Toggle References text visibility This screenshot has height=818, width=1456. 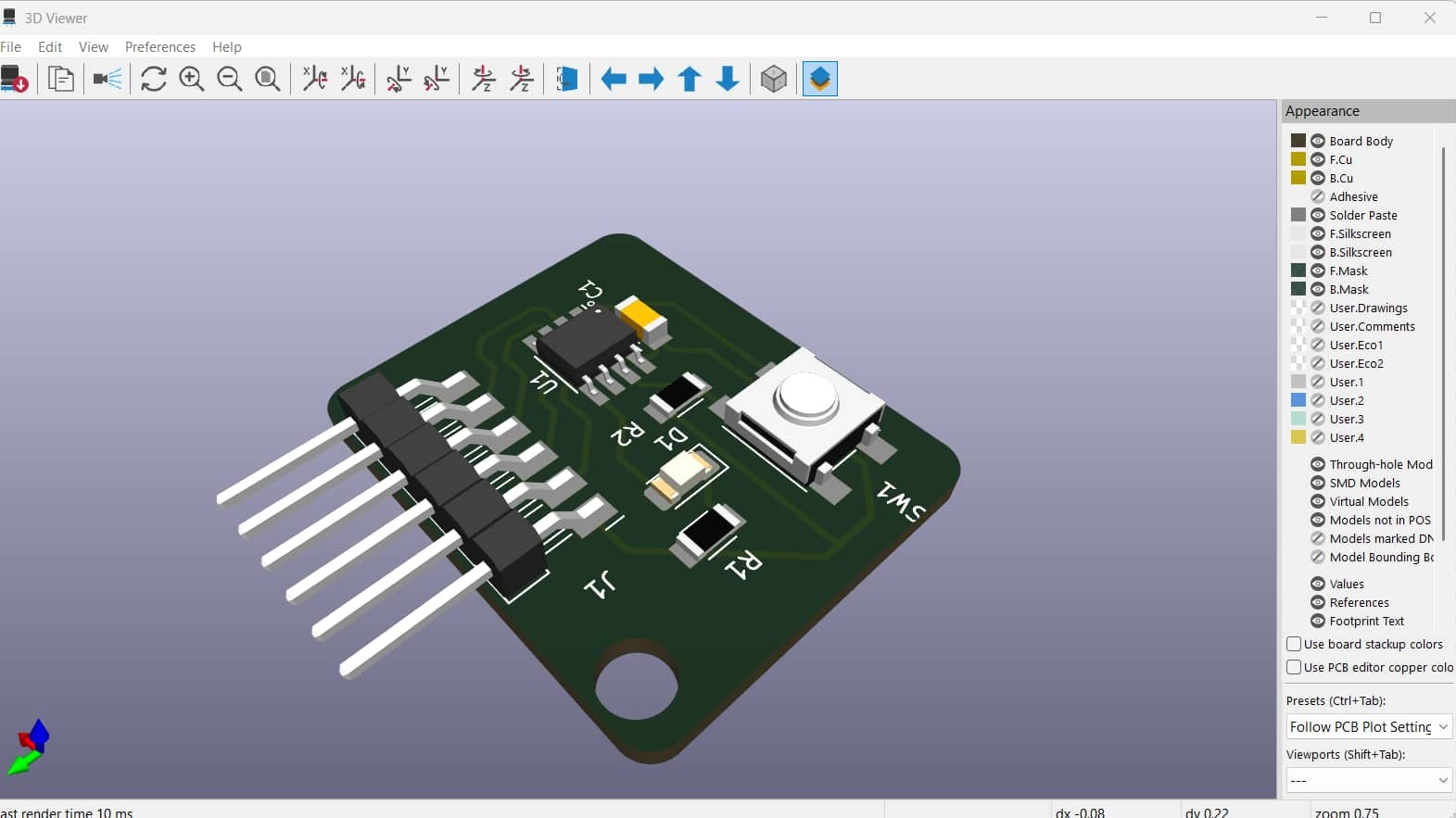[1318, 602]
